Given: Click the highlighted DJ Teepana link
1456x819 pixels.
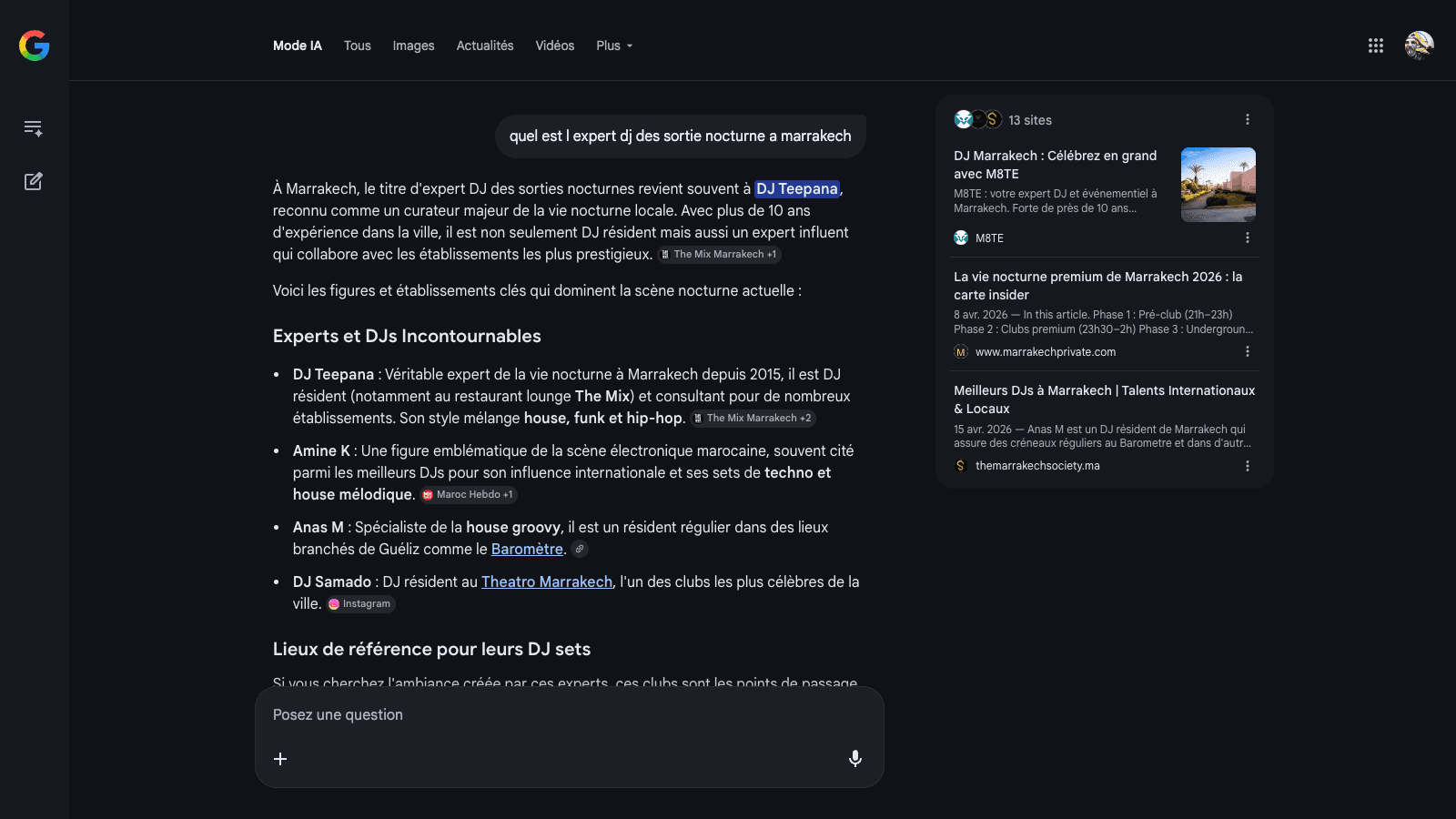Looking at the screenshot, I should pyautogui.click(x=797, y=188).
